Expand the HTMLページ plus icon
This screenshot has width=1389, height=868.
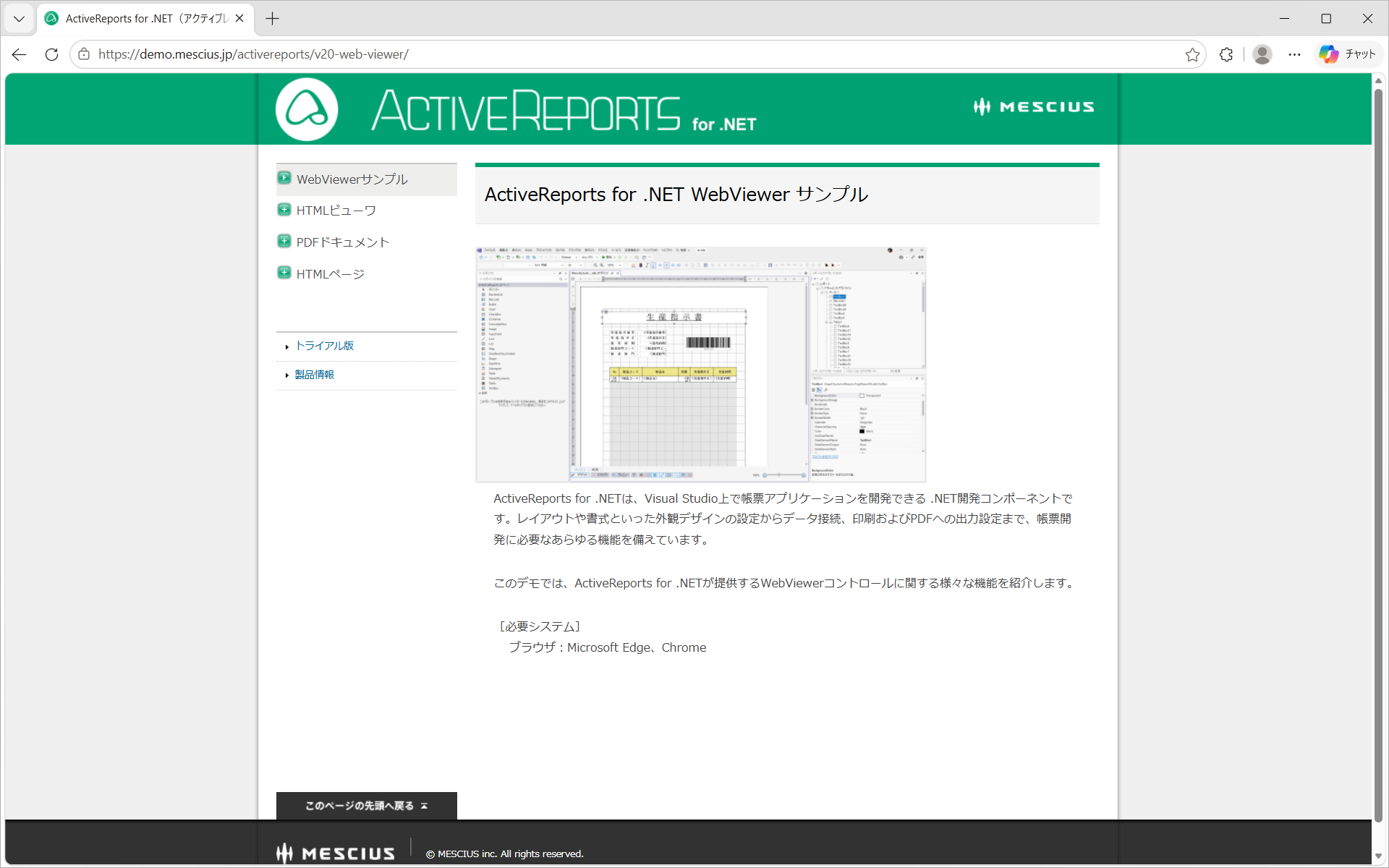click(284, 273)
